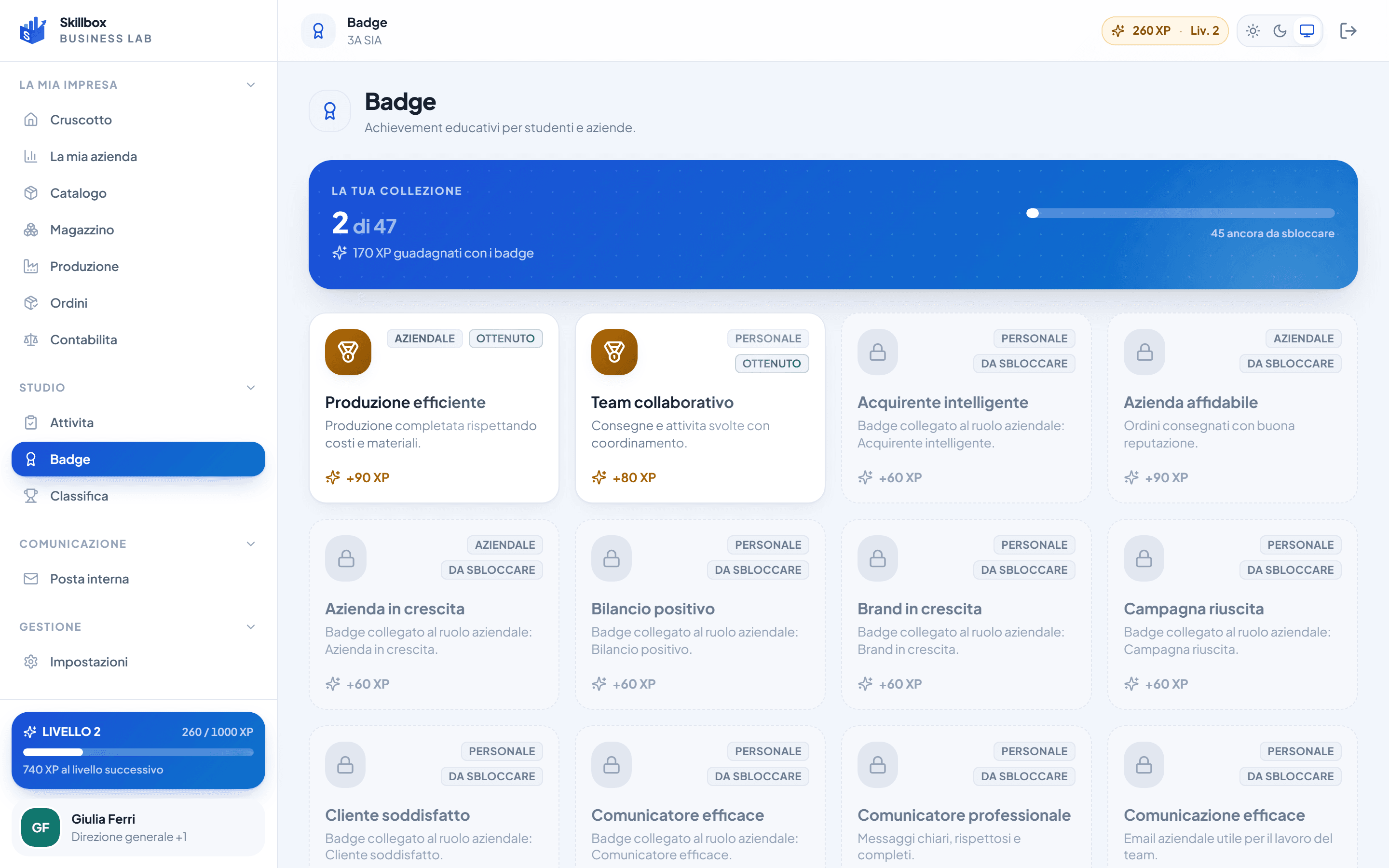Click the OTTENUTO tag on Team collaborativo

coord(771,364)
